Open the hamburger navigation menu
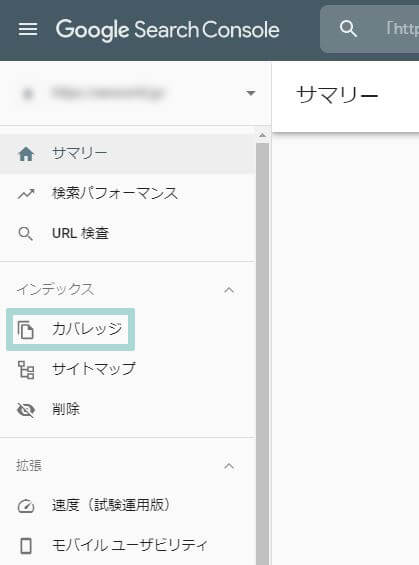This screenshot has height=565, width=419. point(28,29)
